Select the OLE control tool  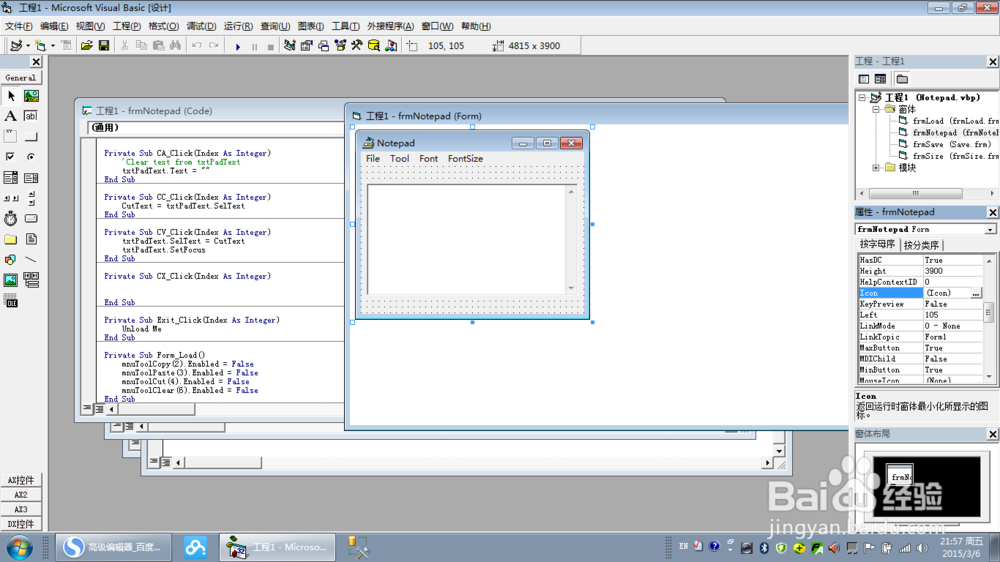pyautogui.click(x=11, y=301)
